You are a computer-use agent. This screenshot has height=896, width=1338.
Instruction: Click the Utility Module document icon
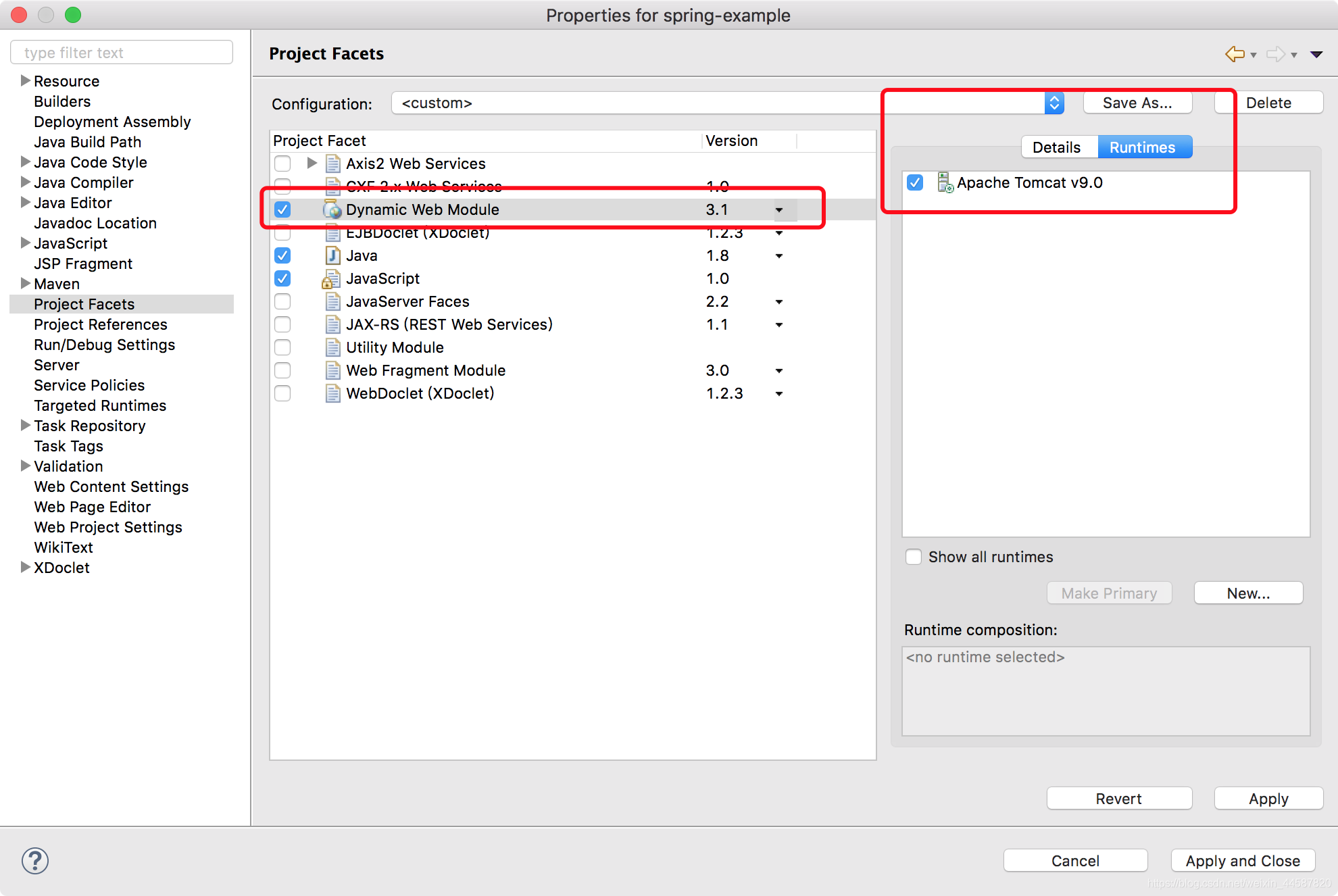(332, 347)
